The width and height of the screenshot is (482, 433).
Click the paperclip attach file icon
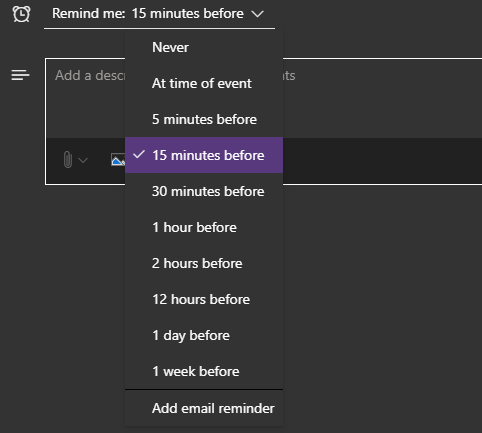[x=68, y=160]
